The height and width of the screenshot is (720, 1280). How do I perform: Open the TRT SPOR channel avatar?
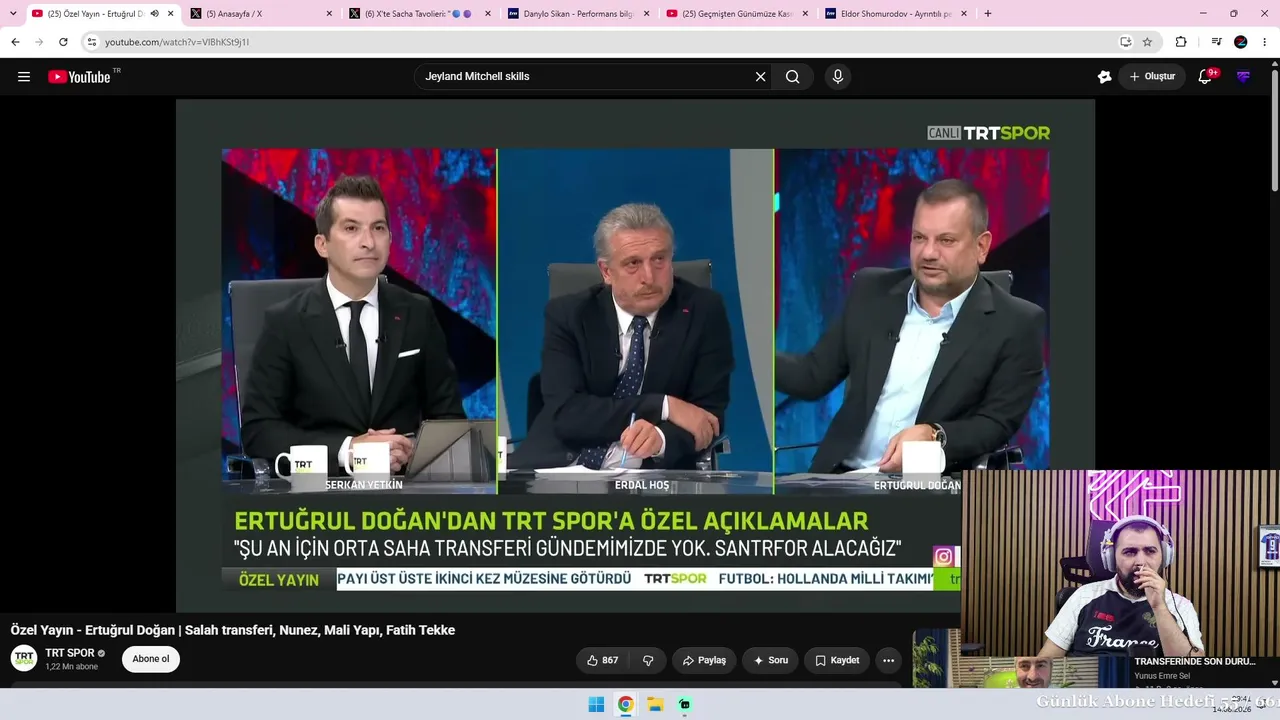[x=25, y=658]
